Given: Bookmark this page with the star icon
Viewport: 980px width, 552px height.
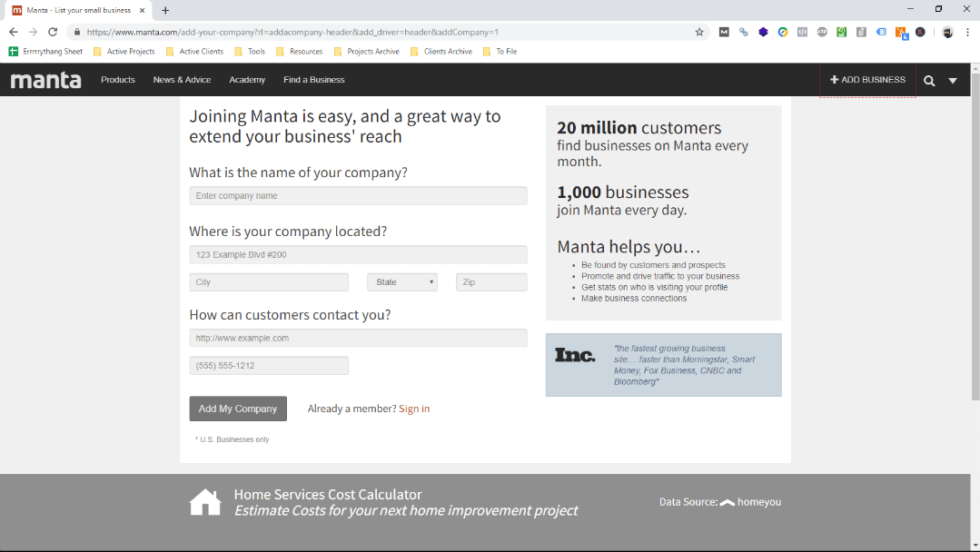Looking at the screenshot, I should 699,32.
